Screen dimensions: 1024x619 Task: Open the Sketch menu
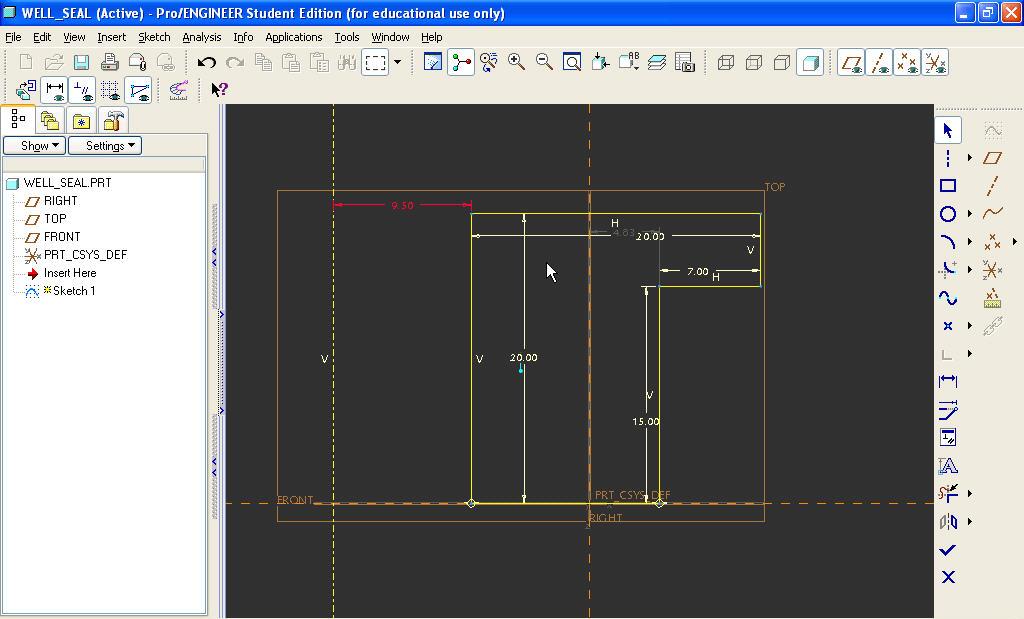pyautogui.click(x=154, y=37)
